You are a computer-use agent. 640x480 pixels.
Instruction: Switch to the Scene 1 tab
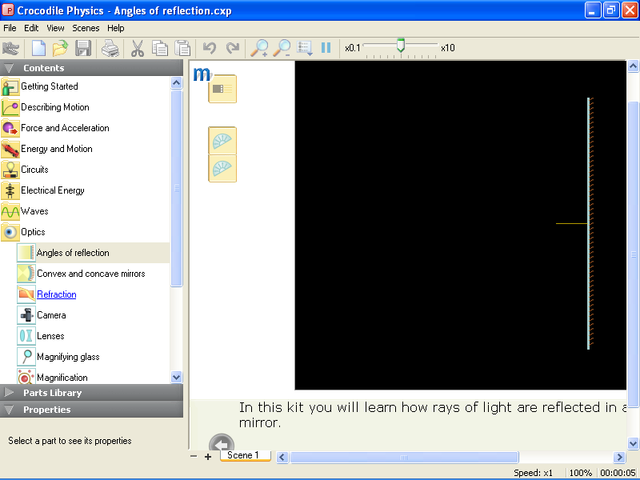click(245, 456)
